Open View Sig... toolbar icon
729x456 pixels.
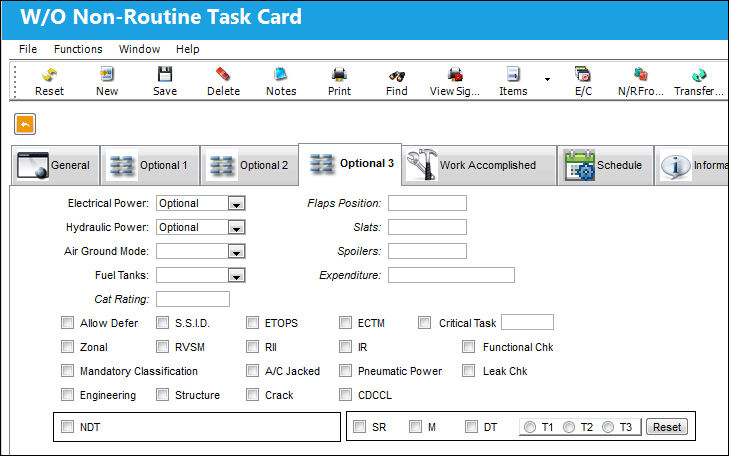(455, 75)
